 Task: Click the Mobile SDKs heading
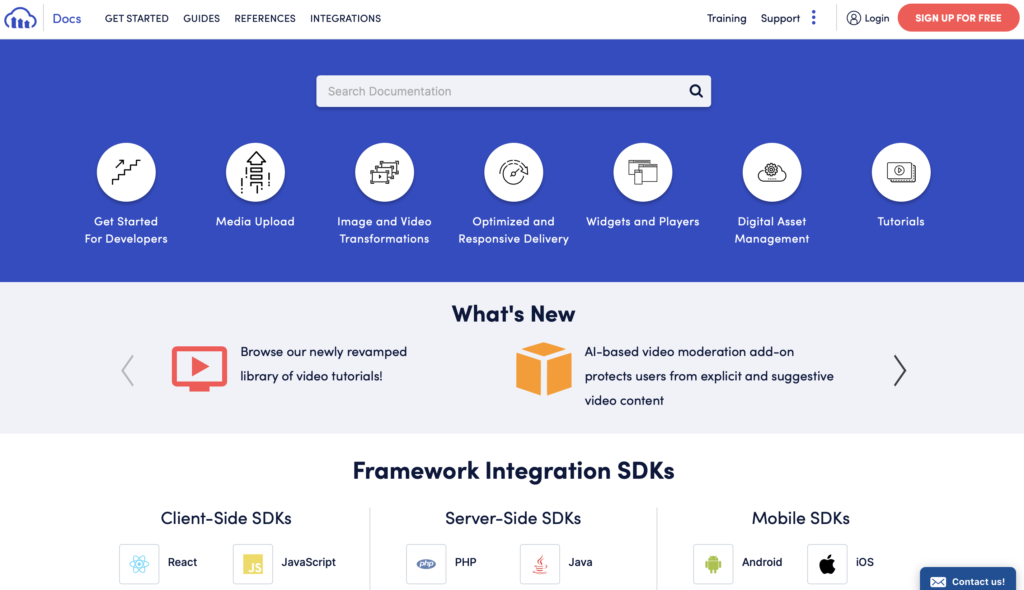(x=801, y=518)
